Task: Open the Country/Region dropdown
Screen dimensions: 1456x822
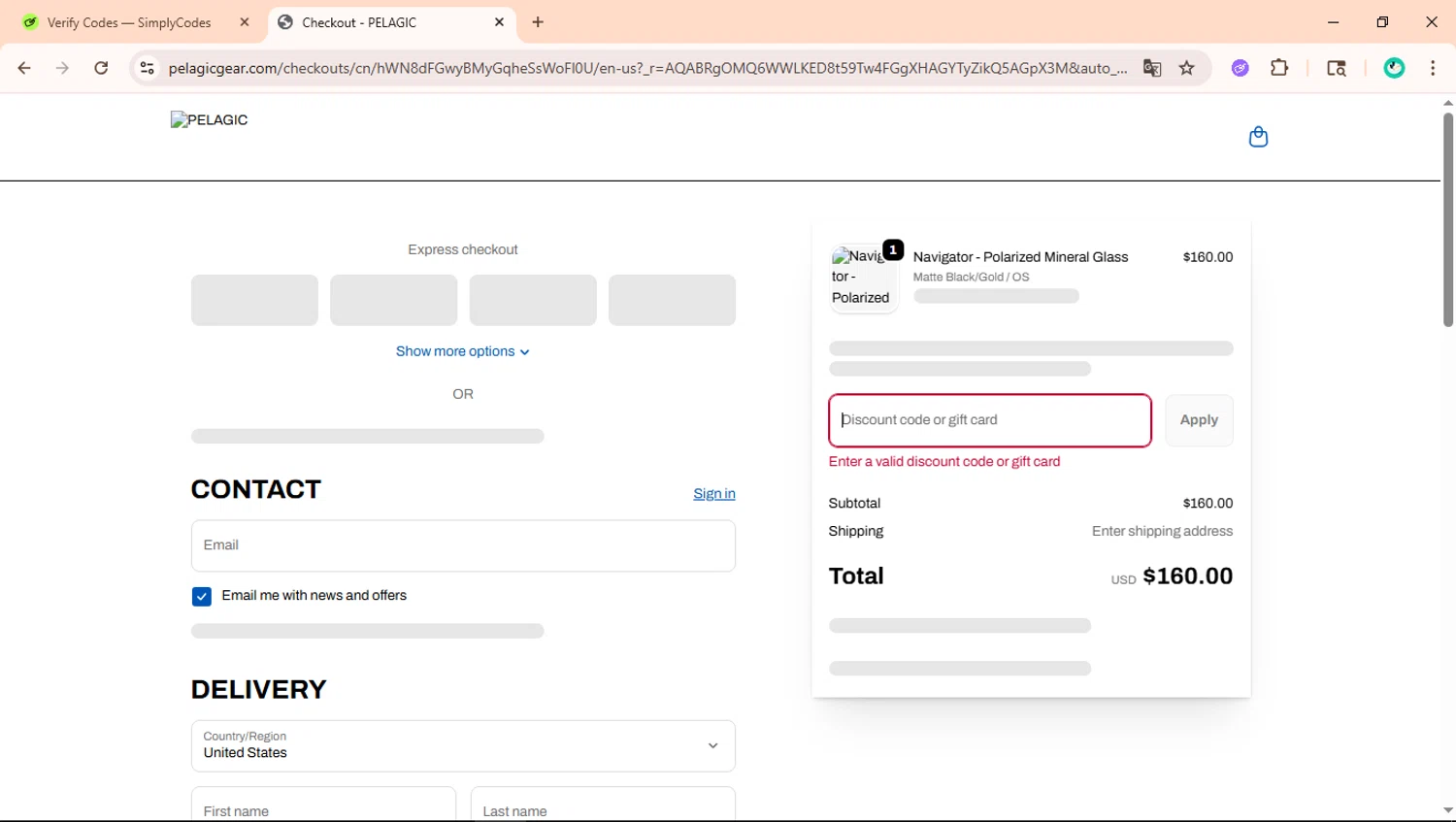Action: (x=463, y=745)
